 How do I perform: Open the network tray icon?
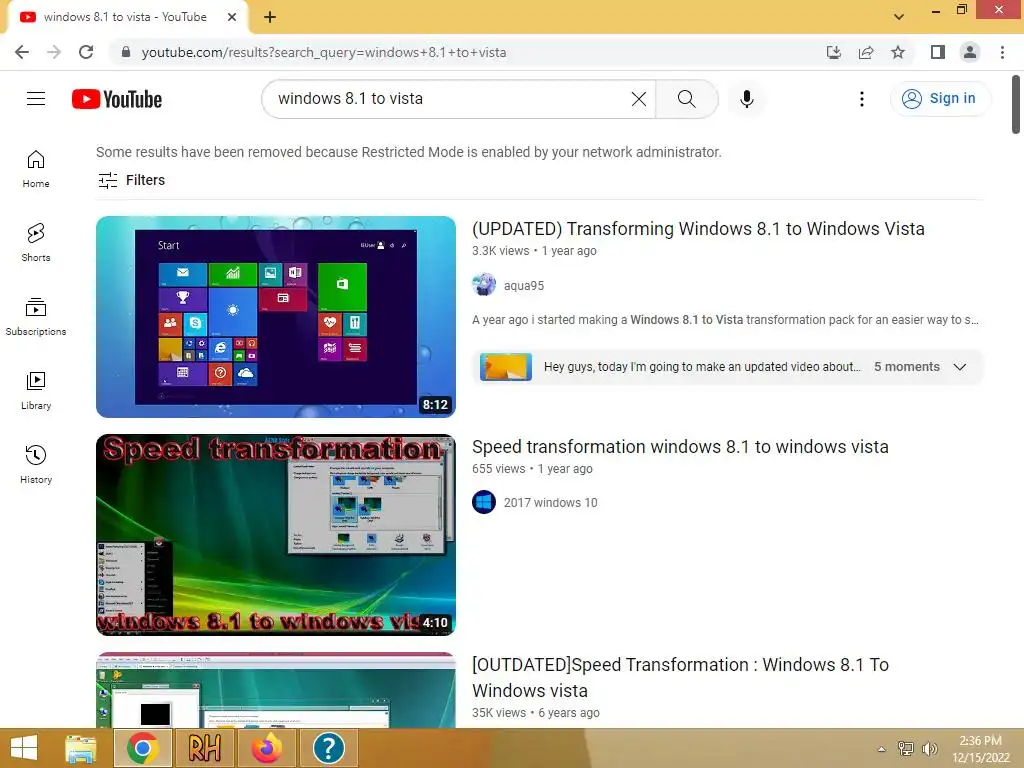point(906,749)
